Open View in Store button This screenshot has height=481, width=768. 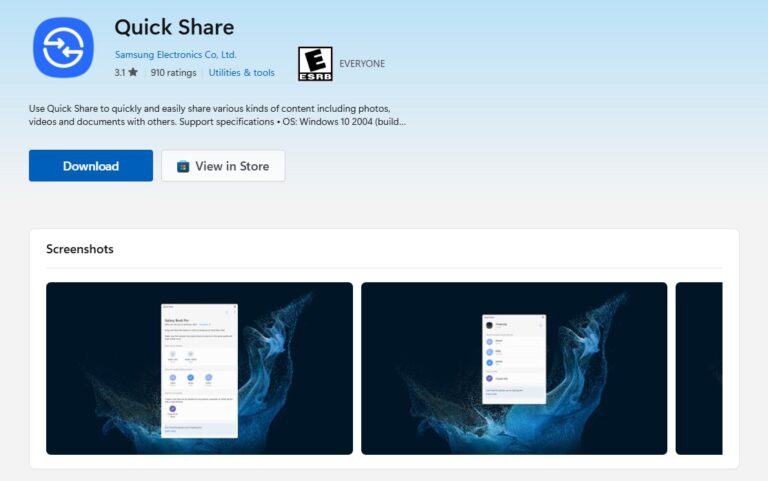223,166
